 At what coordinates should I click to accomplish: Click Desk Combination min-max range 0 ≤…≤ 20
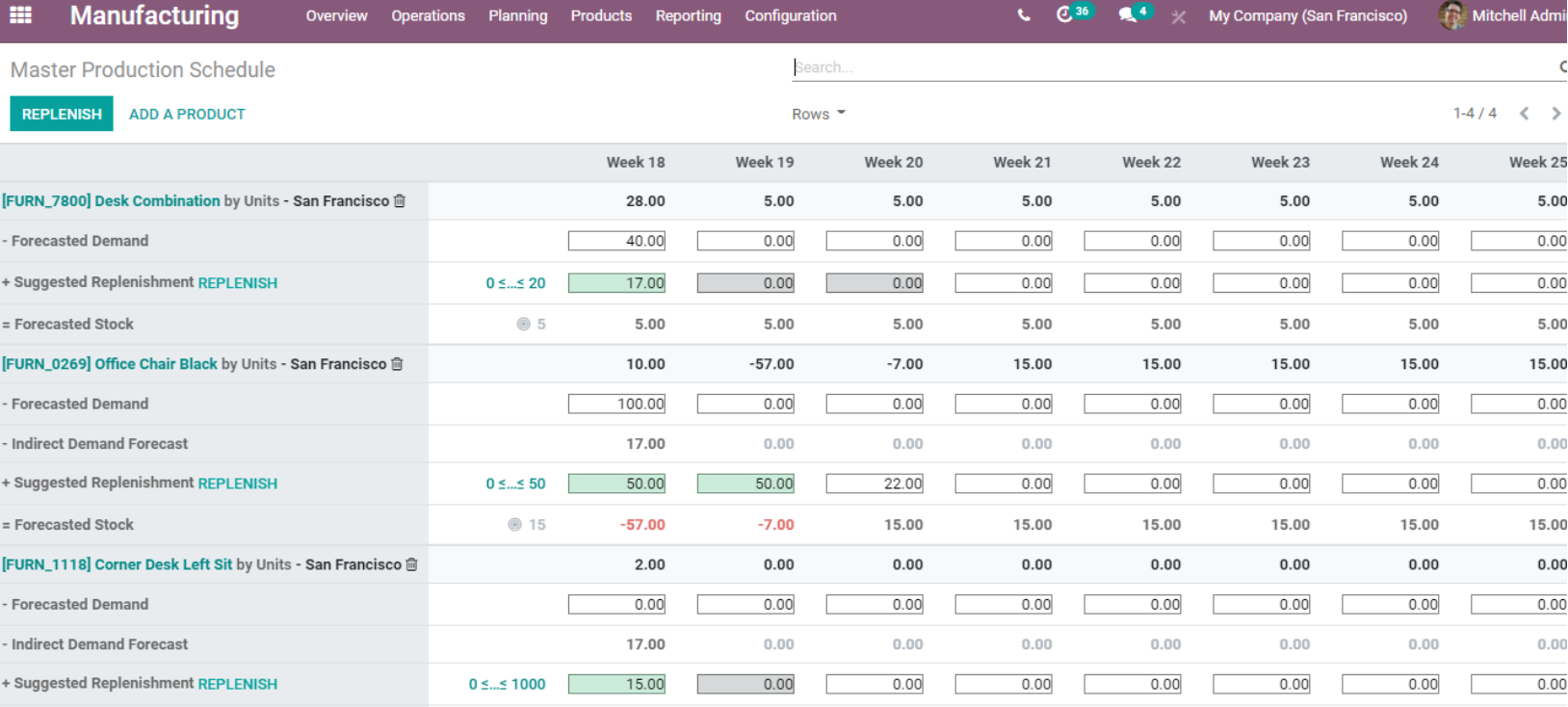coord(515,282)
